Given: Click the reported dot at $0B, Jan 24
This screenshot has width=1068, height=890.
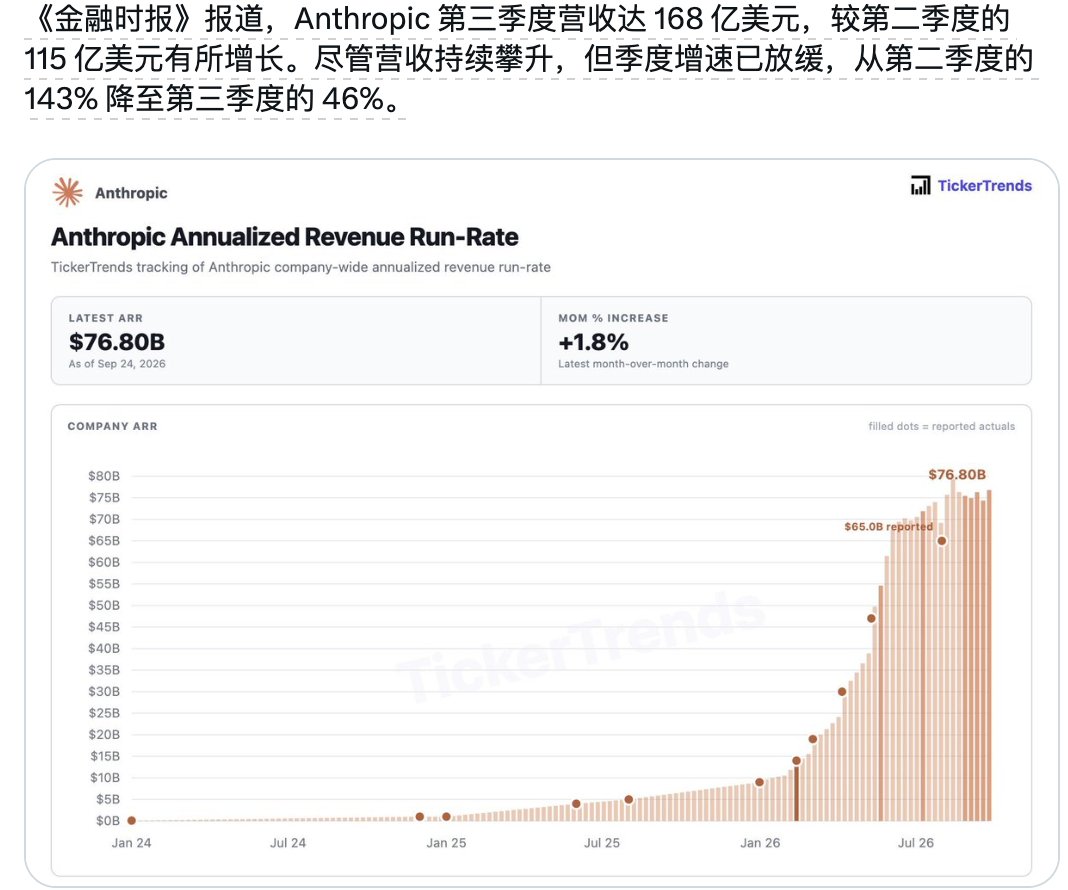Looking at the screenshot, I should click(131, 821).
